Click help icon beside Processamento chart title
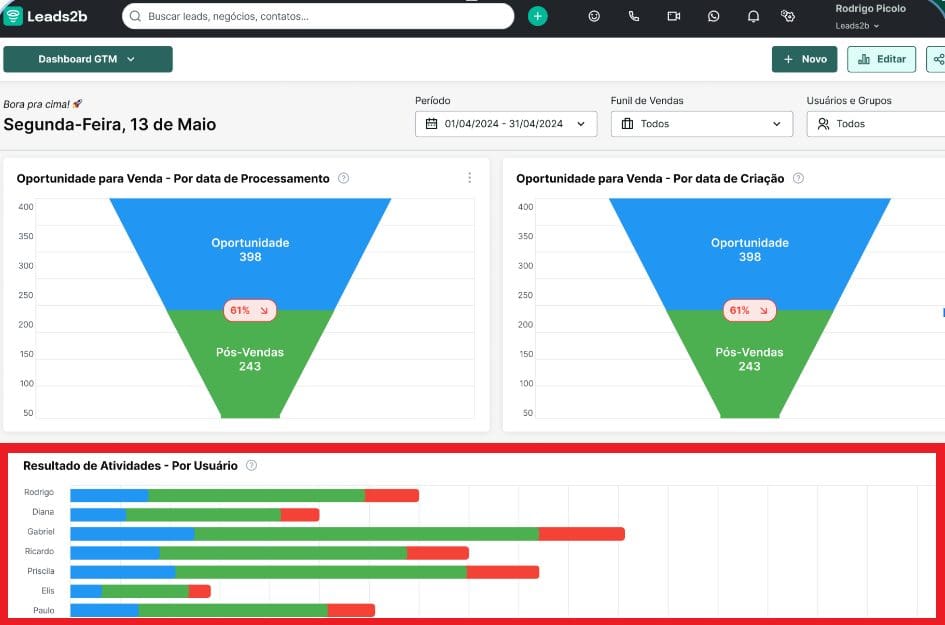The image size is (945, 625). coord(344,178)
